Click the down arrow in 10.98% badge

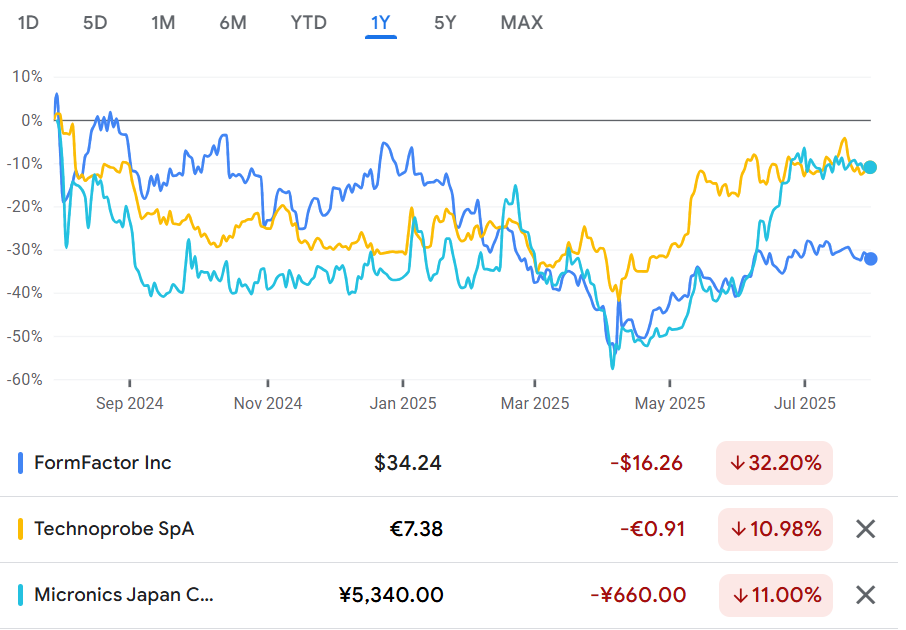click(x=738, y=529)
